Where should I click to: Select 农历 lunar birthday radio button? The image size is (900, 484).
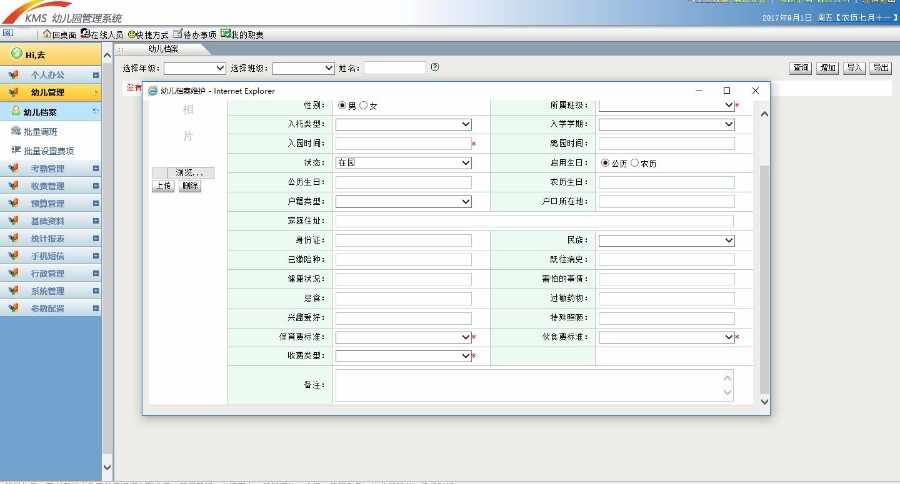[634, 163]
